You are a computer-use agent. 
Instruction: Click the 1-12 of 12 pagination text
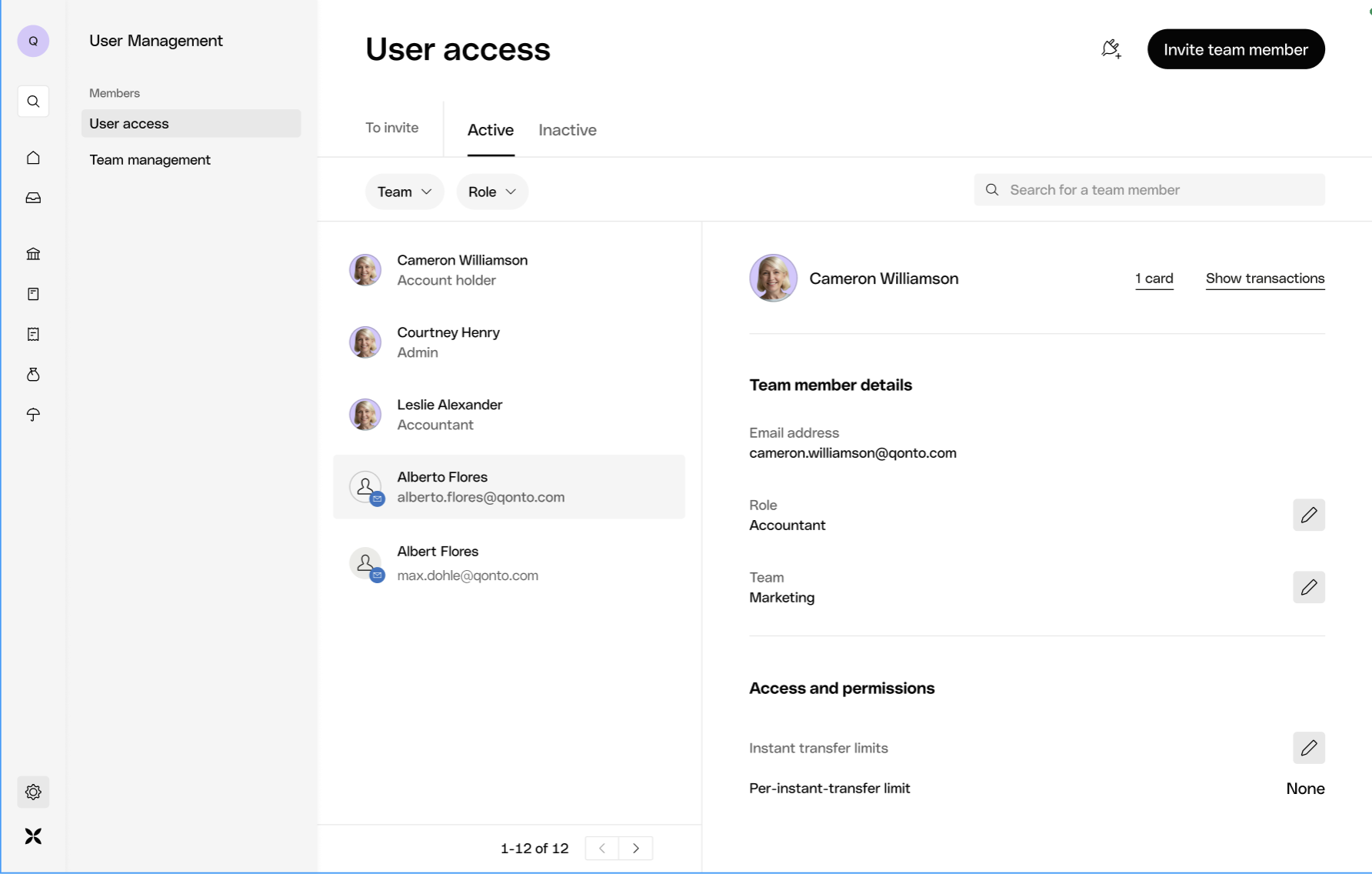534,848
